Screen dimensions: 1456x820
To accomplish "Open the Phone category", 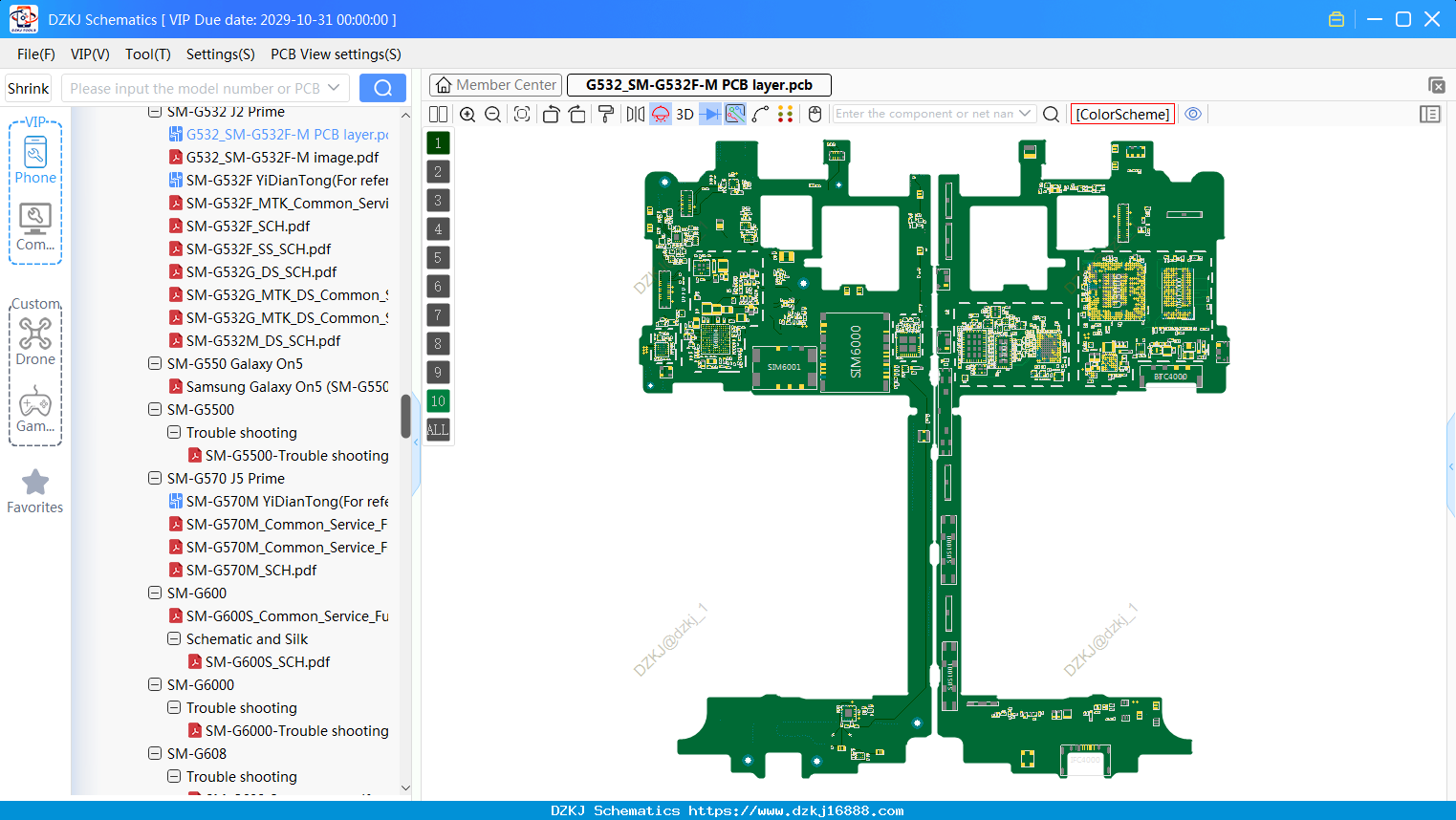I will (35, 160).
